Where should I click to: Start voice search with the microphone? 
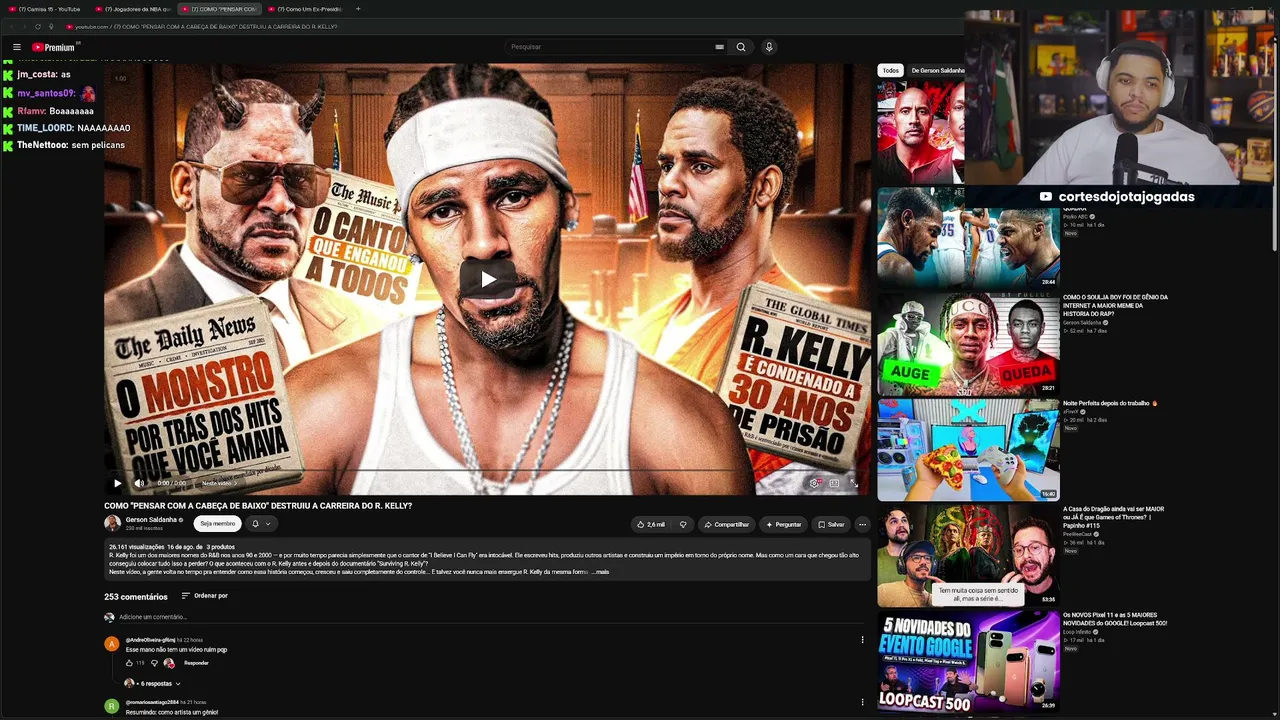point(769,47)
